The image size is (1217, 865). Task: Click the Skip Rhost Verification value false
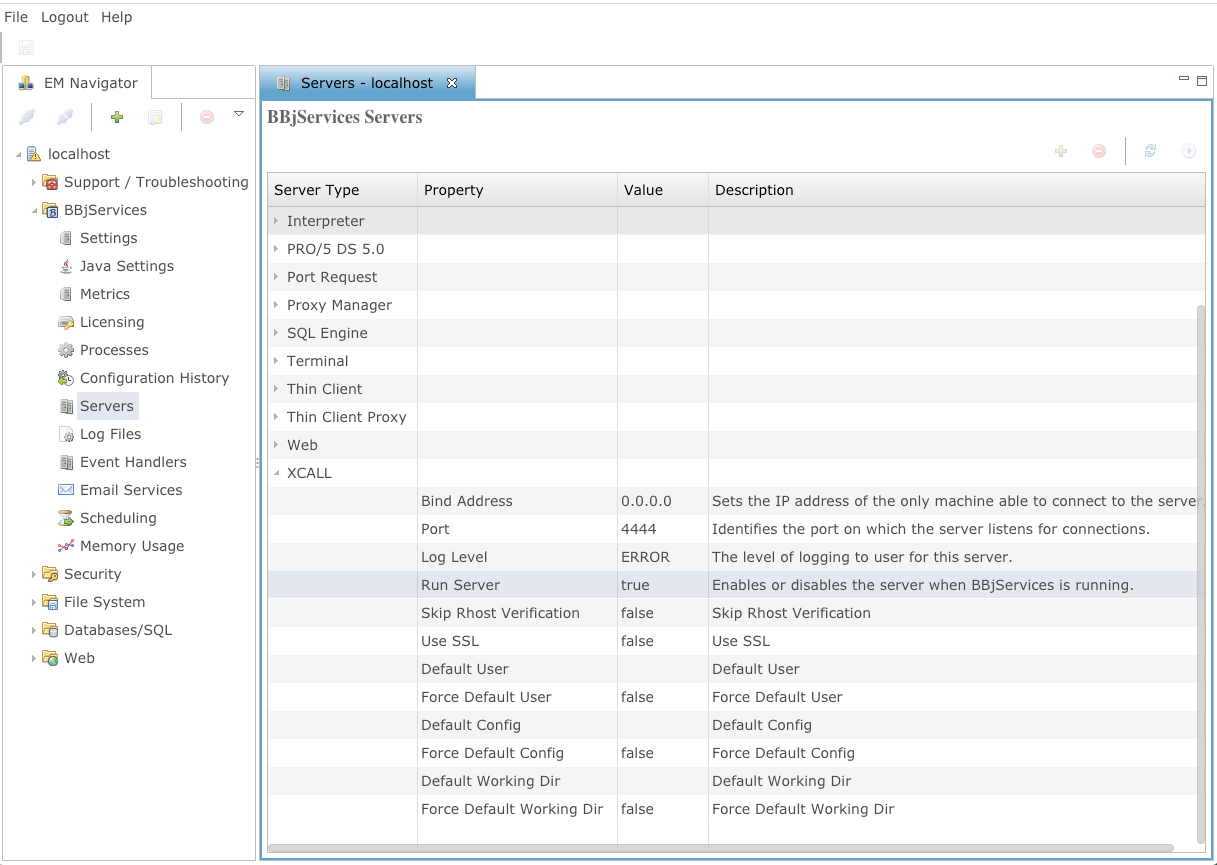click(x=637, y=613)
